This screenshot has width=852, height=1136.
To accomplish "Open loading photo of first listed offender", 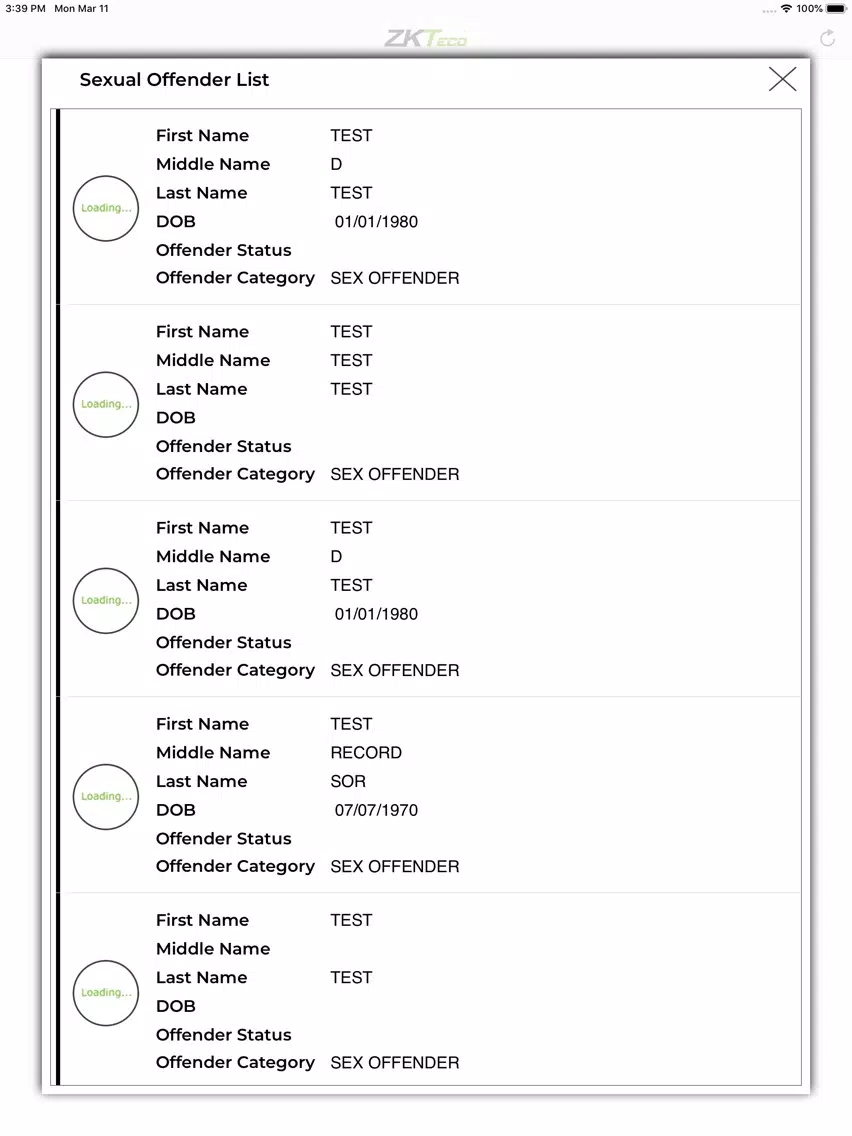I will click(x=106, y=208).
